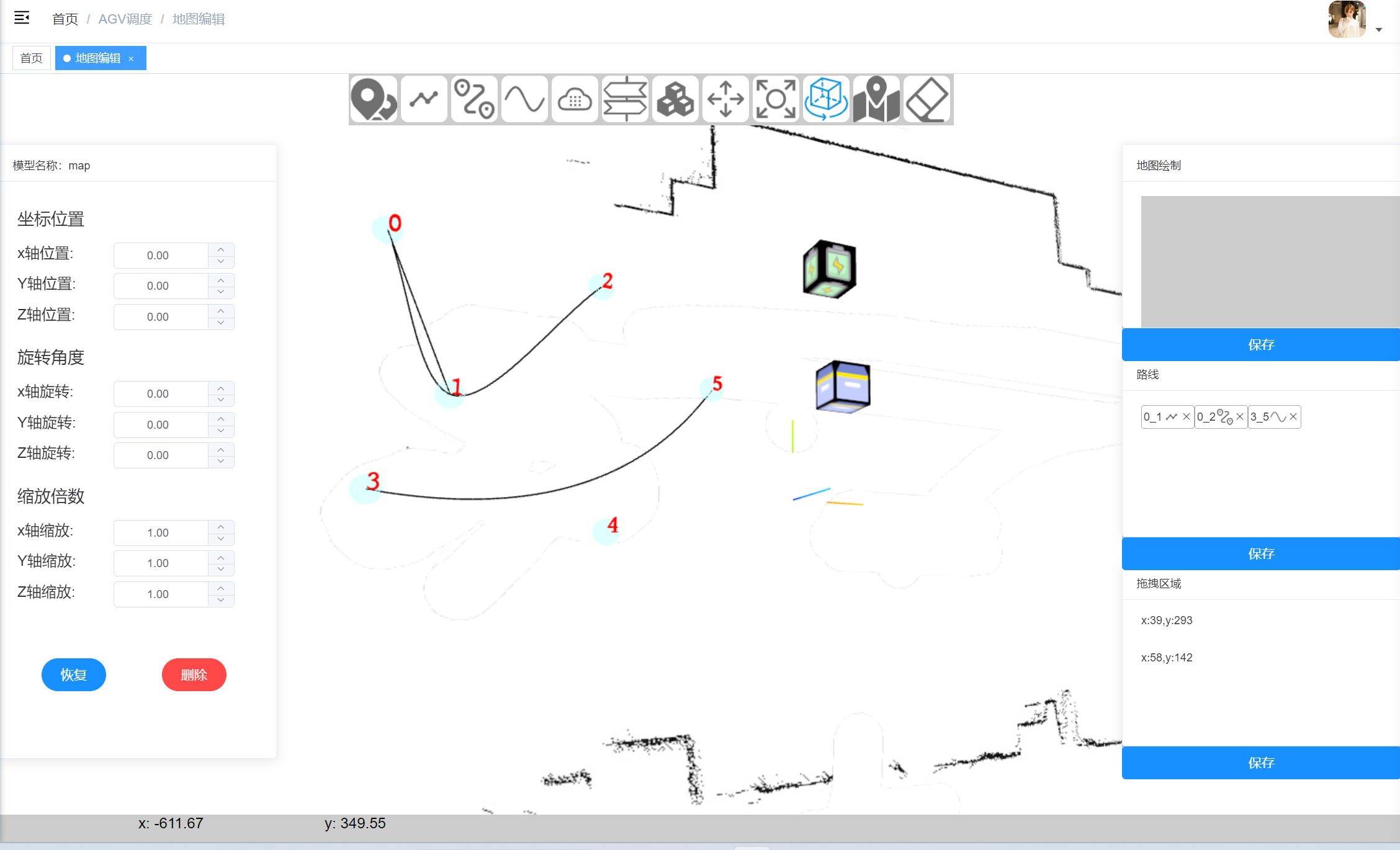The image size is (1400, 850).
Task: Remove the 0_1 route tag
Action: tap(1186, 417)
